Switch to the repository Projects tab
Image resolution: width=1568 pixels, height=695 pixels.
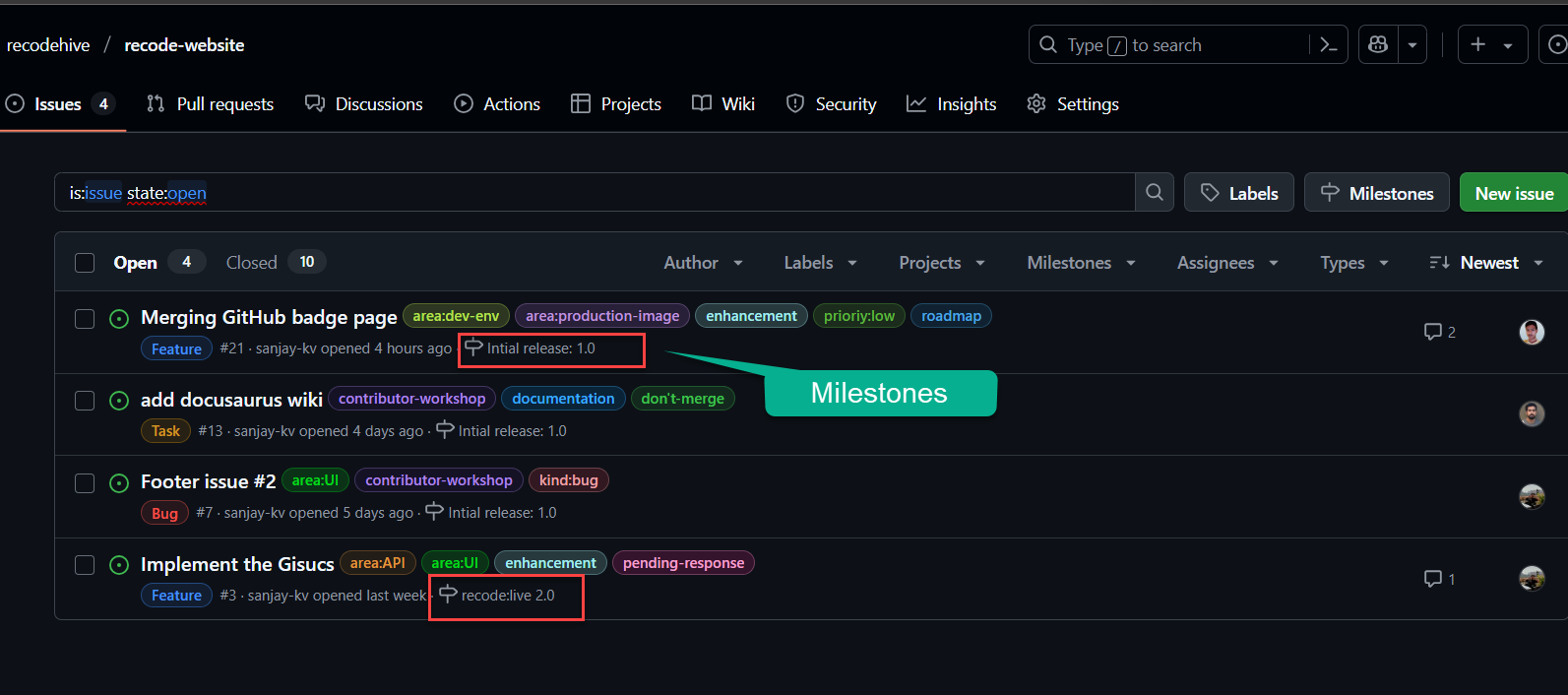[x=616, y=104]
